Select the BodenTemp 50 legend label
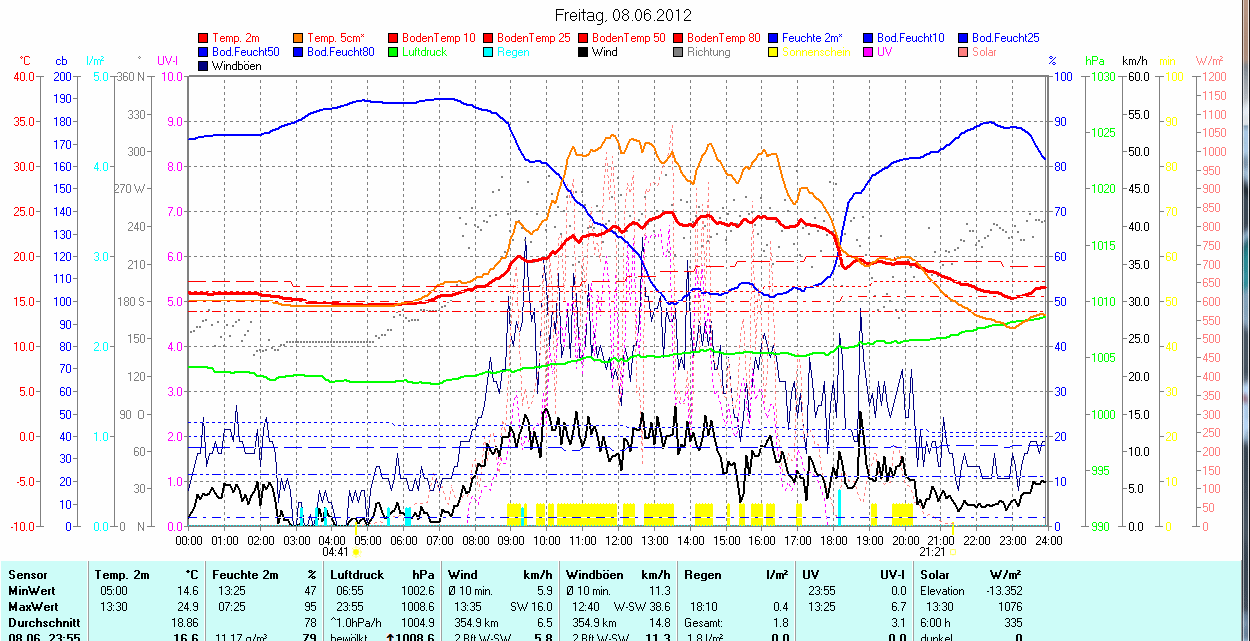 pos(629,38)
